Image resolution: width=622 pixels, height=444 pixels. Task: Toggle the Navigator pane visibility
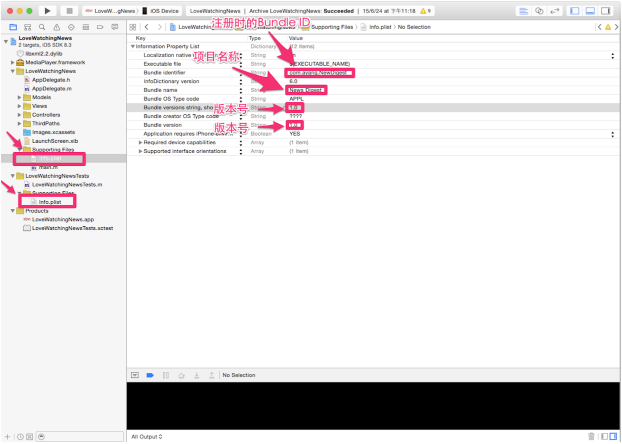[574, 11]
